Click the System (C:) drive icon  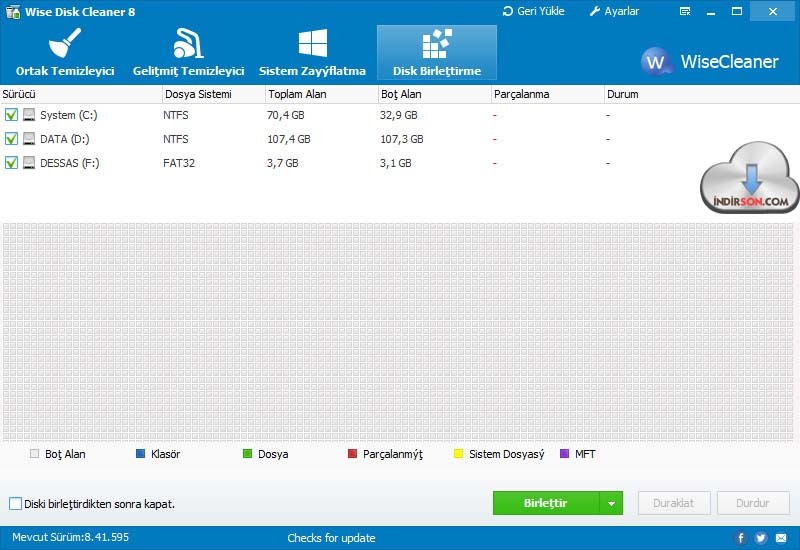[29, 115]
